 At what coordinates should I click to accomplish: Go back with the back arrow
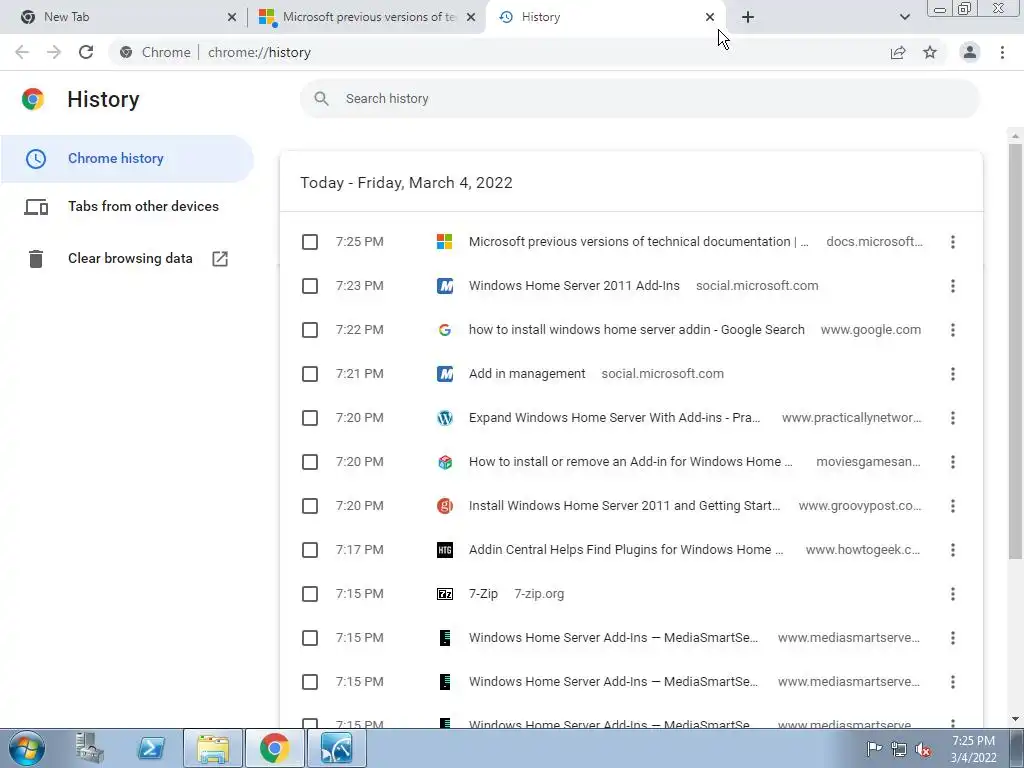coord(22,52)
